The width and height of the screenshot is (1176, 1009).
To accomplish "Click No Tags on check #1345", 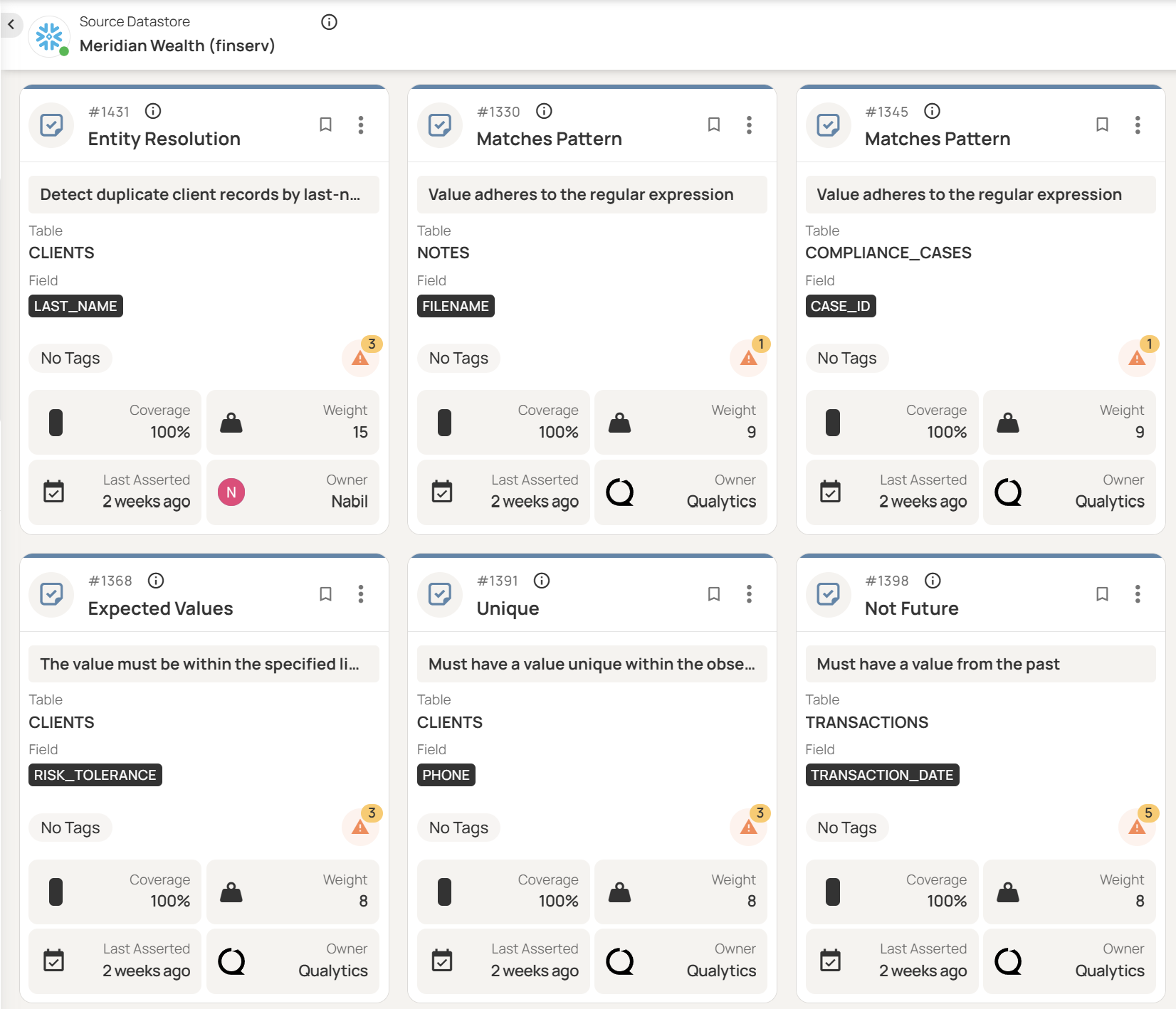I will 847,358.
